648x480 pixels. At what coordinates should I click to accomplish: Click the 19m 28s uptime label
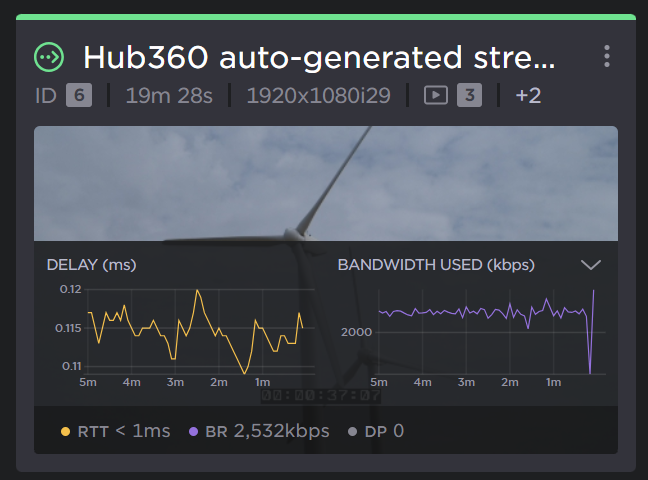coord(169,96)
